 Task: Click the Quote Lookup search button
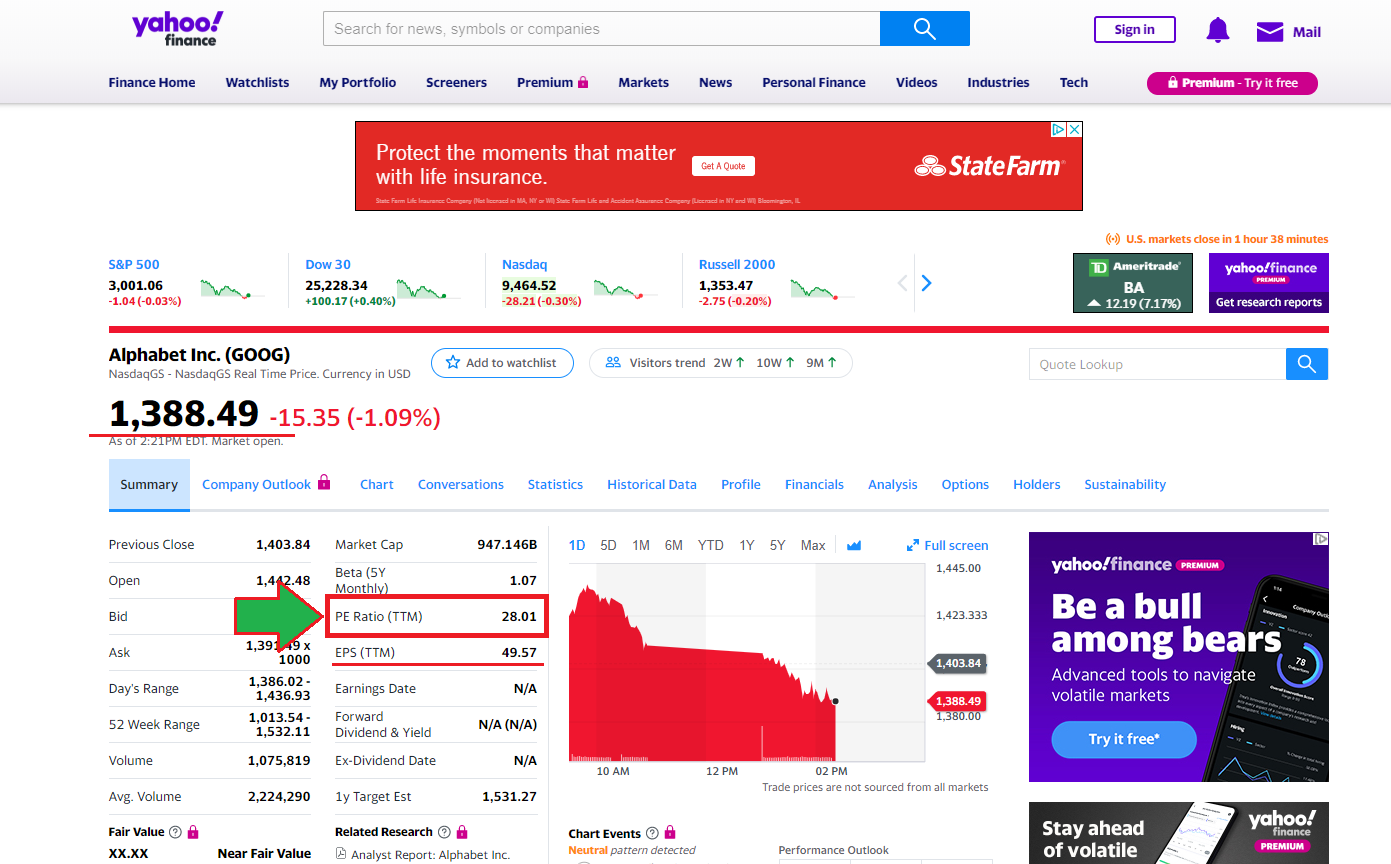(1307, 364)
